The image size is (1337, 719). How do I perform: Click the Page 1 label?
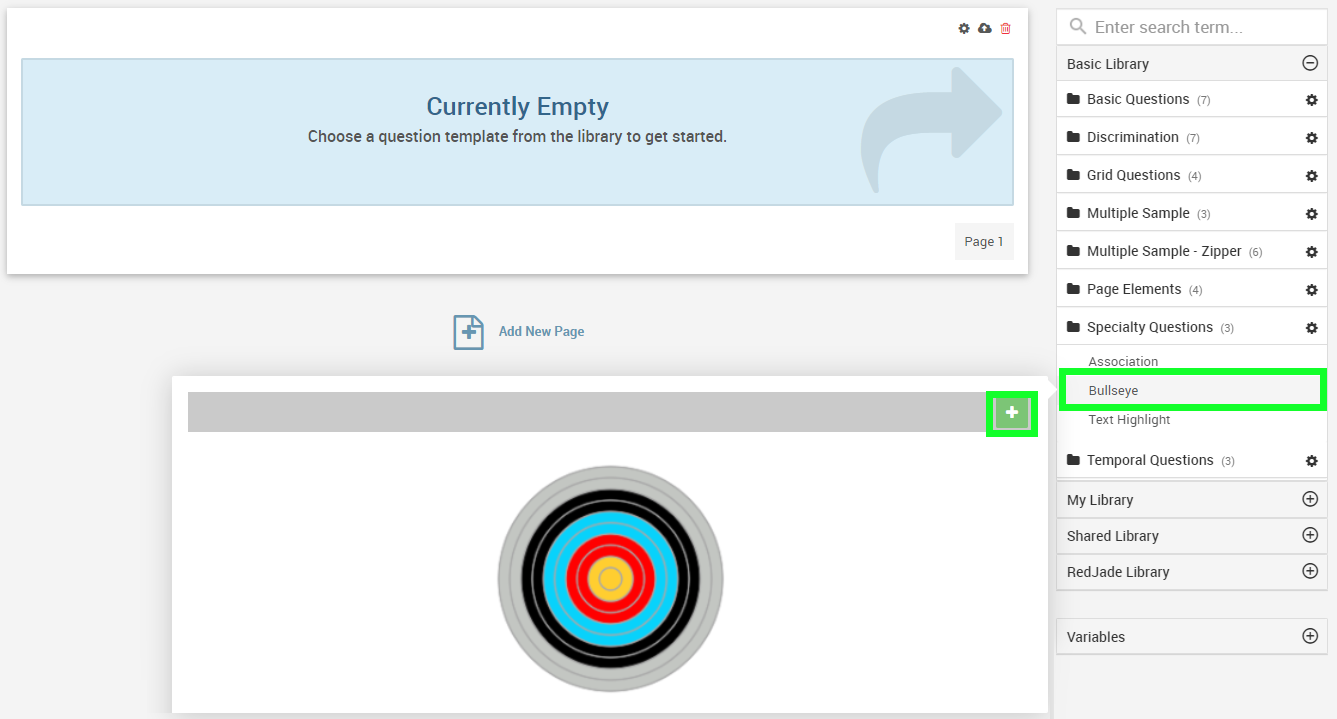pos(984,242)
